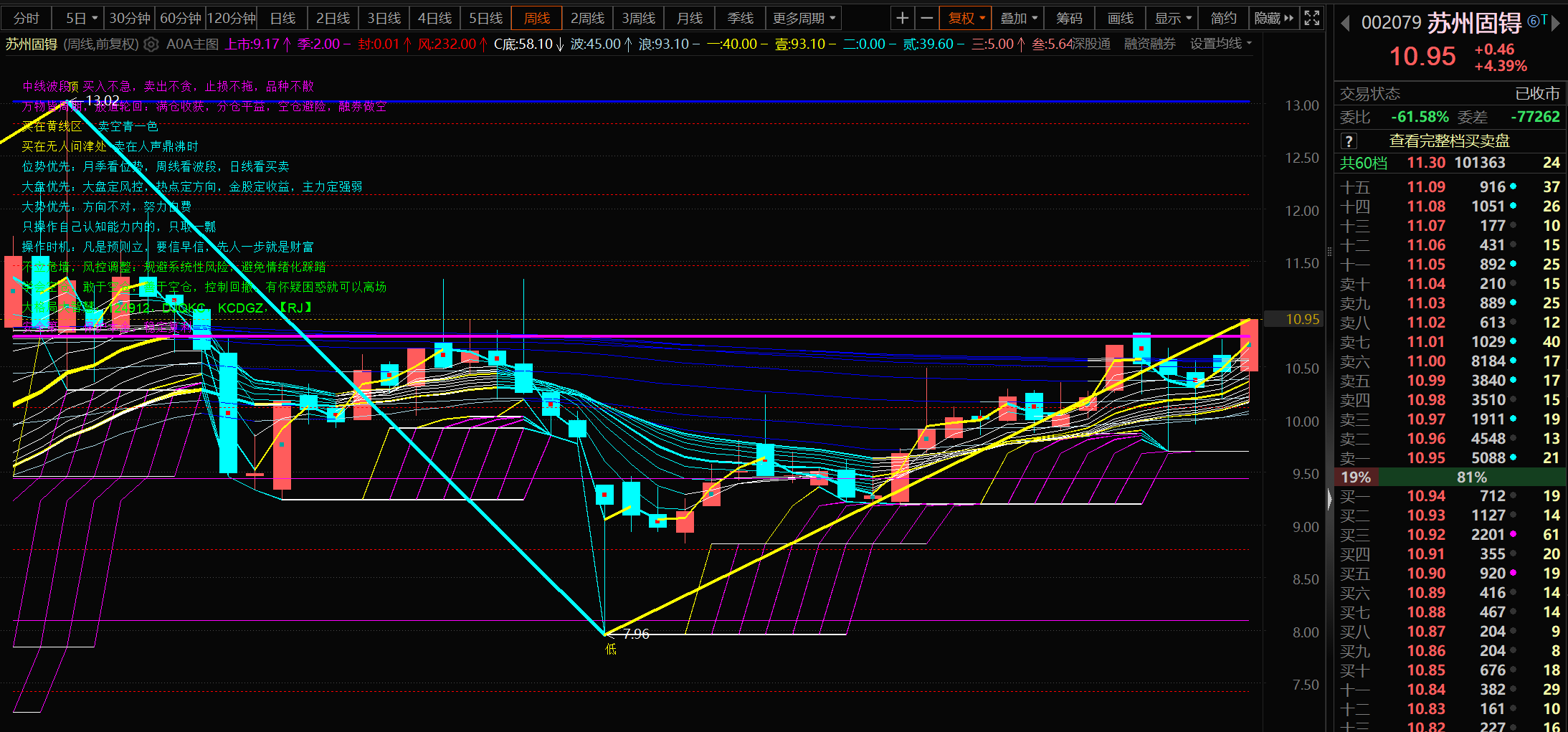Click 委差 -77262 value
The height and width of the screenshot is (732, 1568).
(x=1535, y=117)
